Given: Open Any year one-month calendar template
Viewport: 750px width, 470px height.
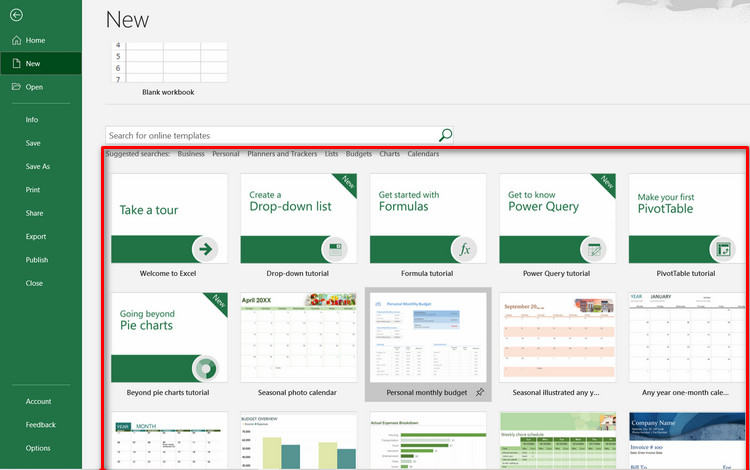Looking at the screenshot, I should (687, 338).
